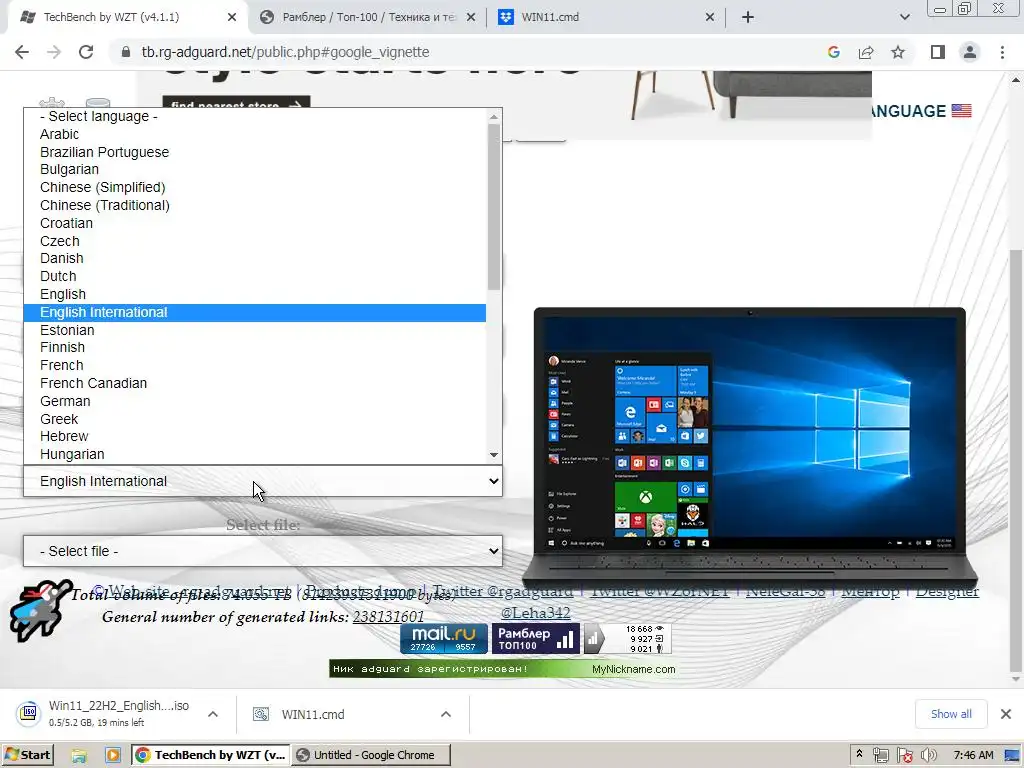The width and height of the screenshot is (1024, 768).
Task: Collapse the English International language dropdown
Action: tap(263, 481)
